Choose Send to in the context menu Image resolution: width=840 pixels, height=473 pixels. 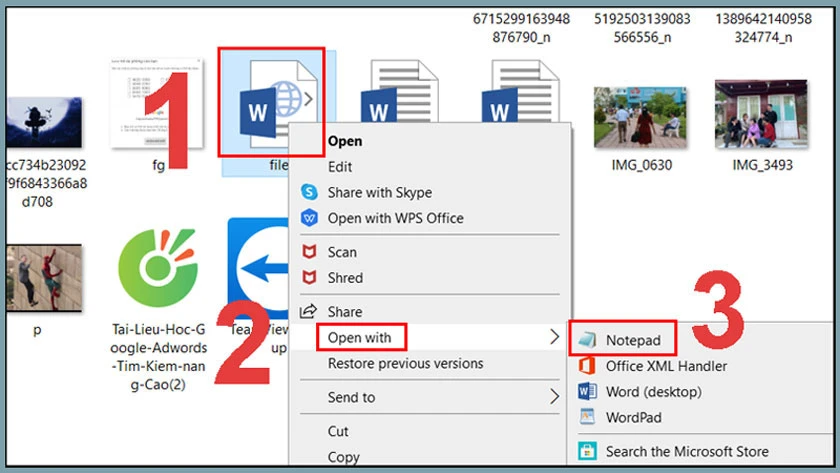[x=351, y=397]
